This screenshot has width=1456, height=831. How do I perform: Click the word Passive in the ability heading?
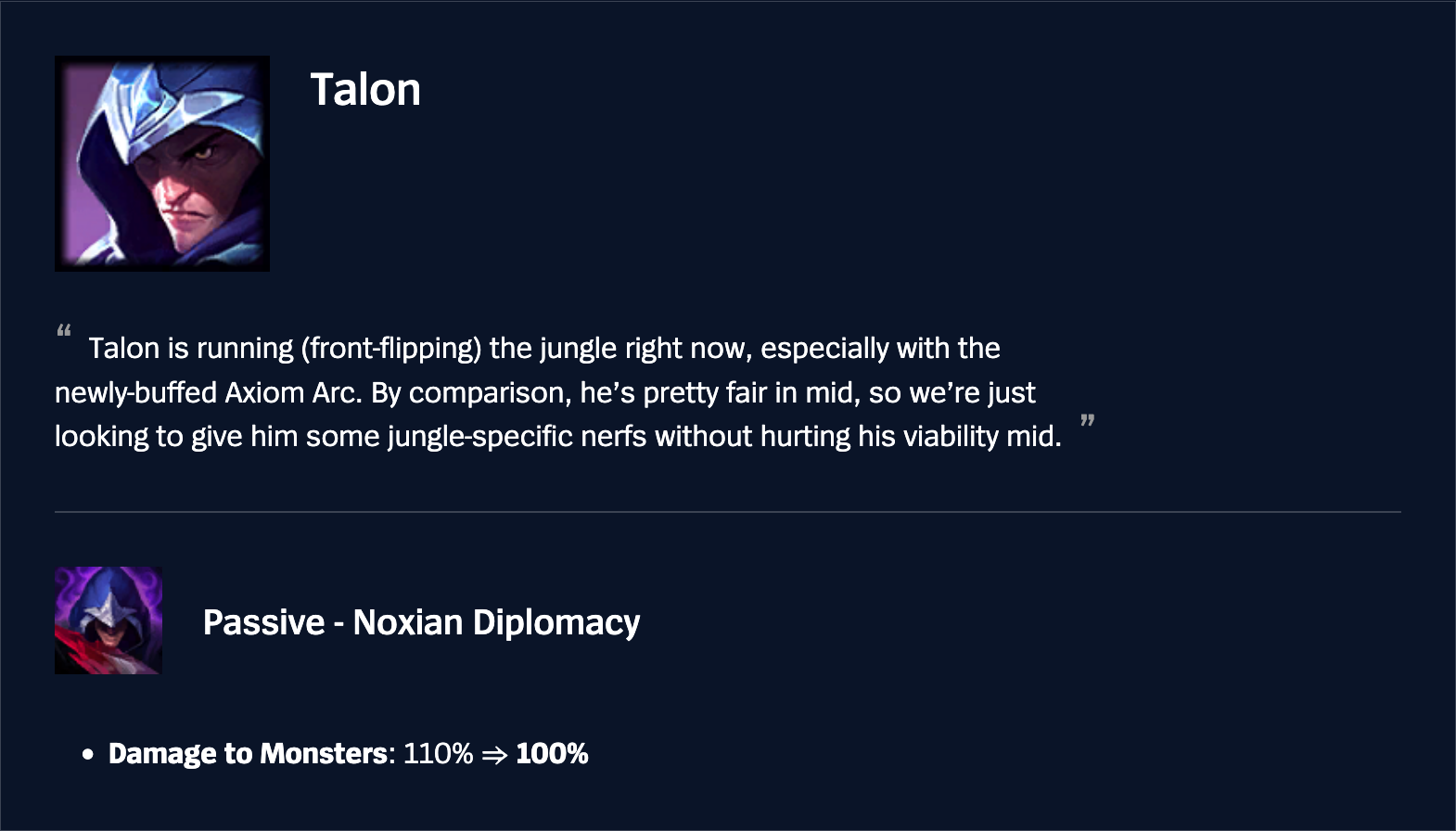[x=264, y=622]
